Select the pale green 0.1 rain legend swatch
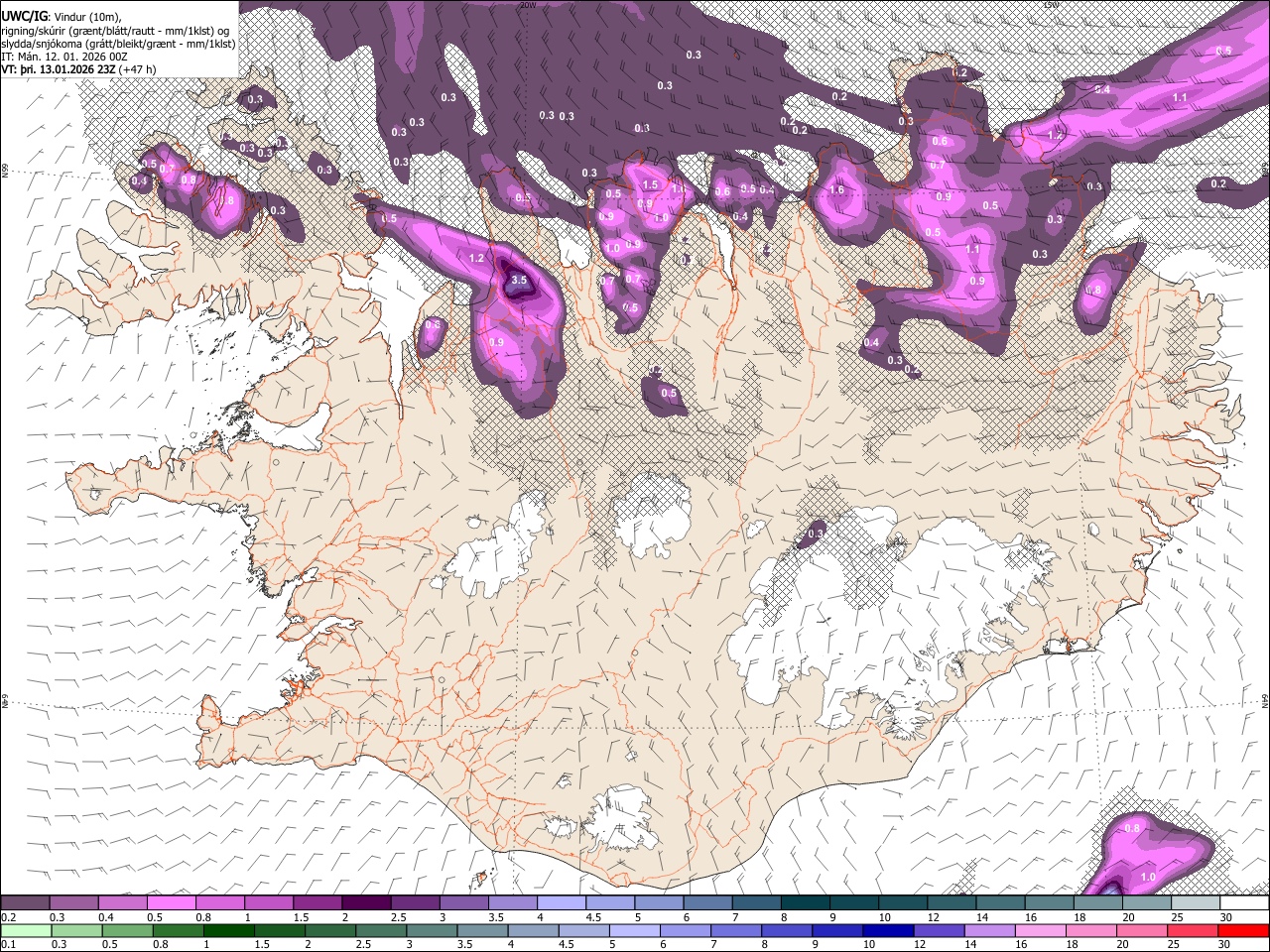This screenshot has width=1270, height=952. (25, 930)
